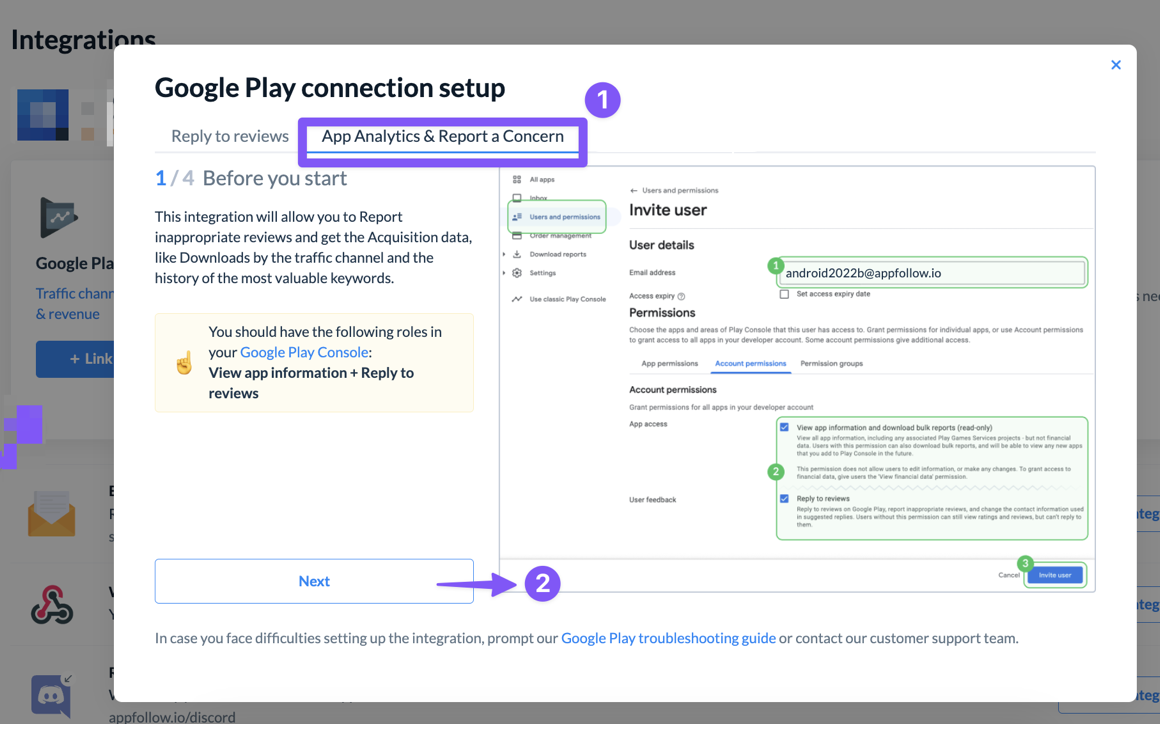Expand the Download reports menu arrow
Screen dimensions: 1160x730
click(x=504, y=254)
